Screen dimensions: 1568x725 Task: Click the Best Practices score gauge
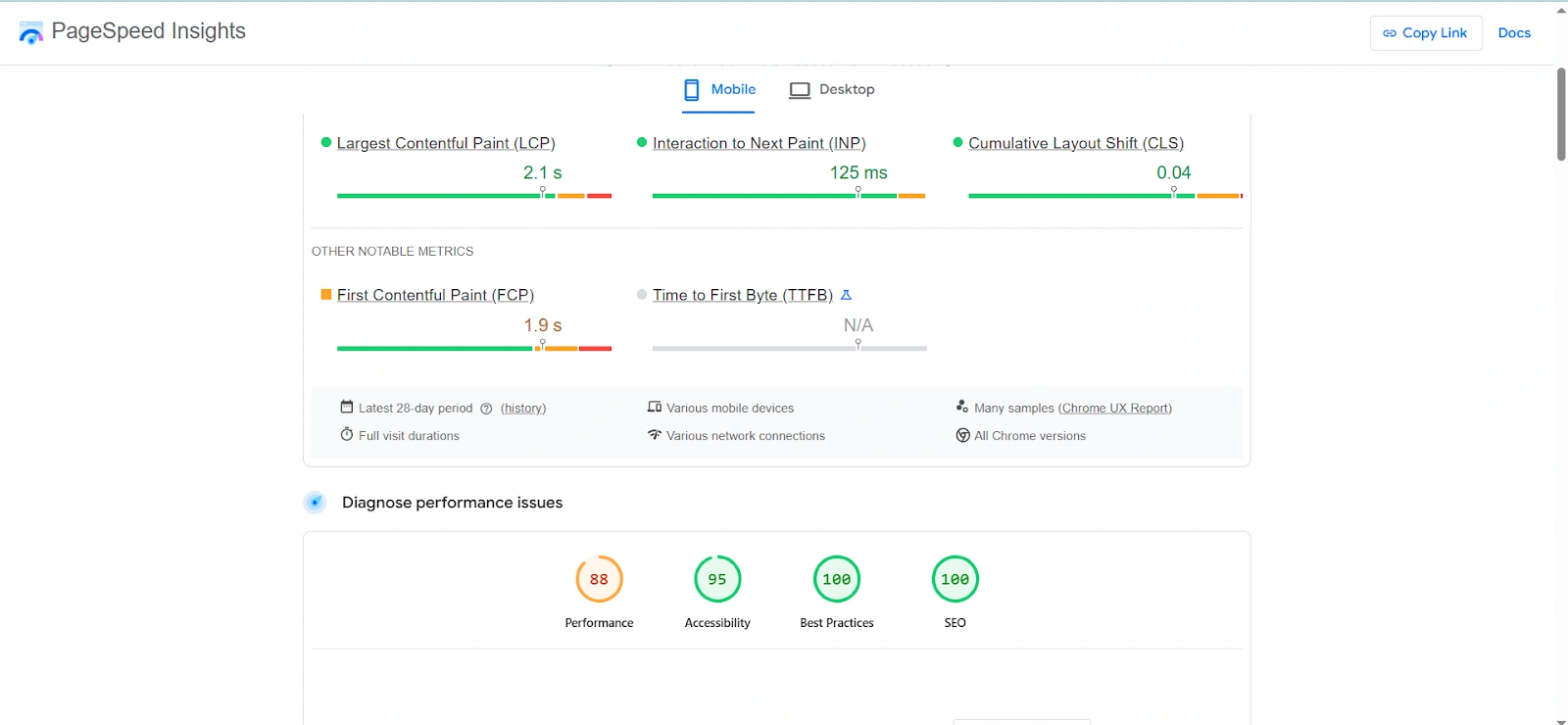click(x=836, y=580)
